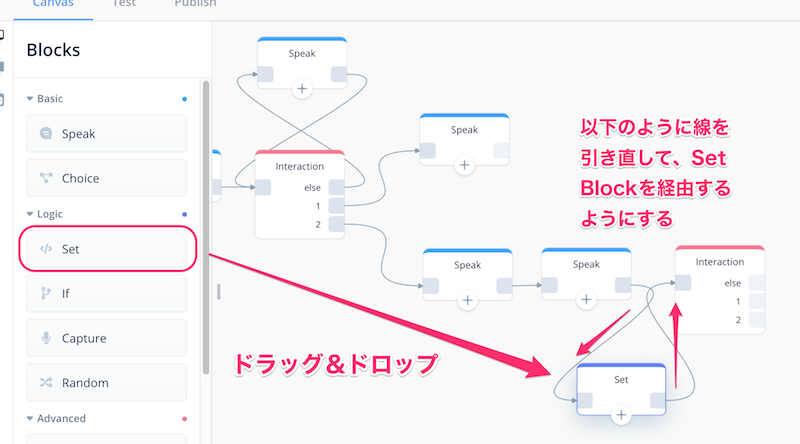Click the Blocks panel scrollbar
The width and height of the screenshot is (800, 444).
coord(206,227)
